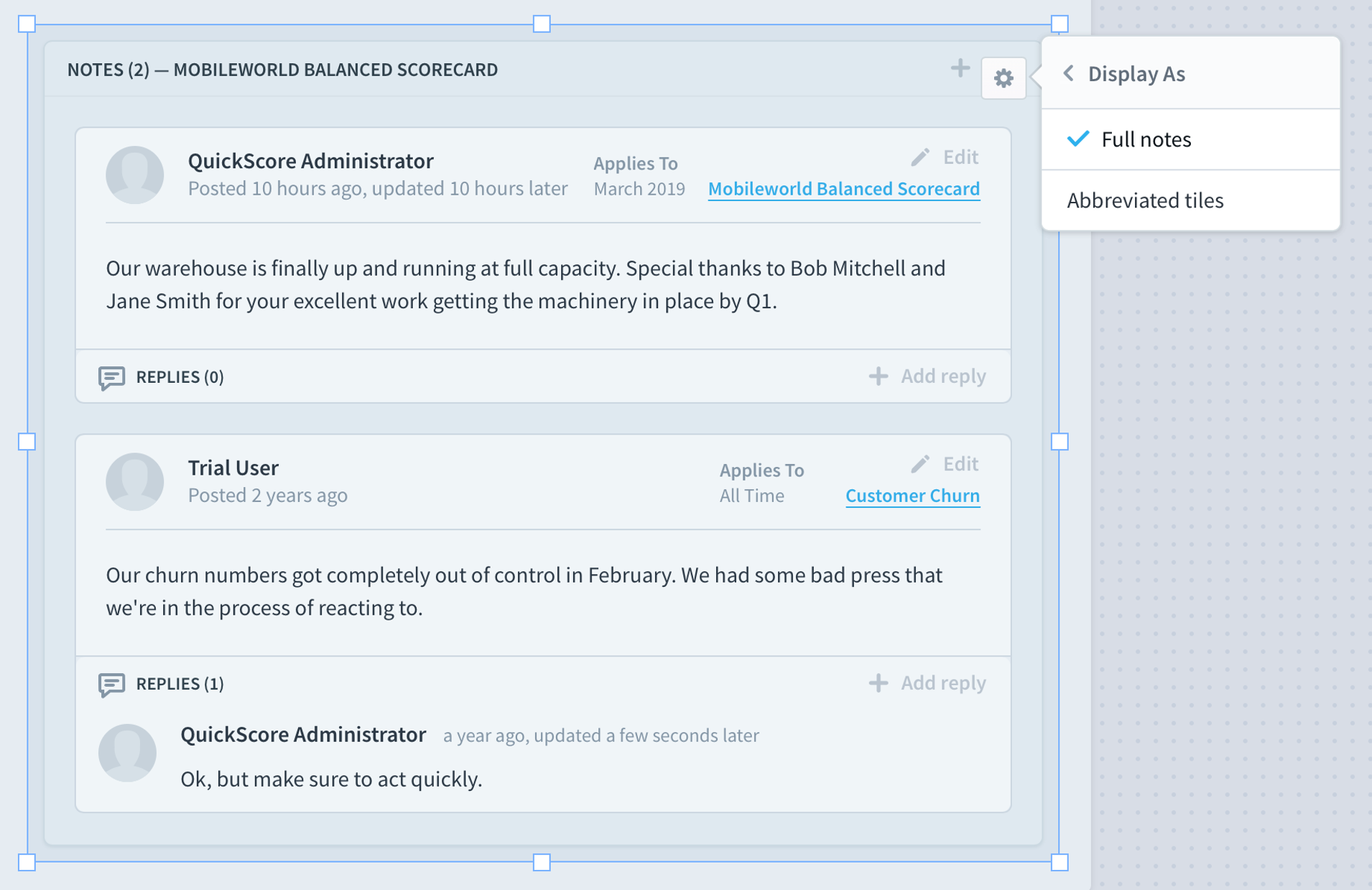Click plus icon beside REPLIES (1) Add reply

(x=878, y=682)
